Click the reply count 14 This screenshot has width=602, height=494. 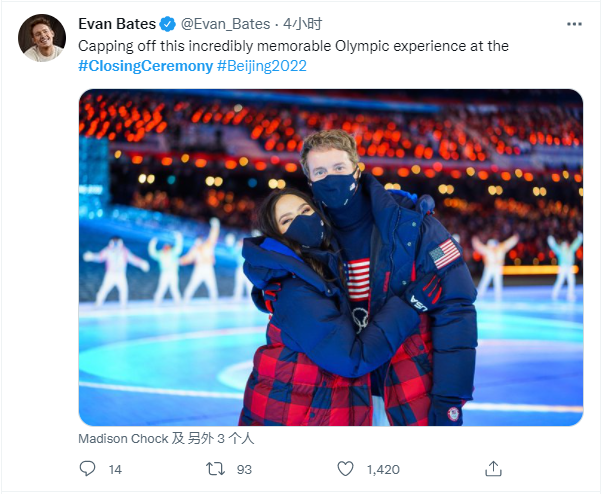pos(114,468)
